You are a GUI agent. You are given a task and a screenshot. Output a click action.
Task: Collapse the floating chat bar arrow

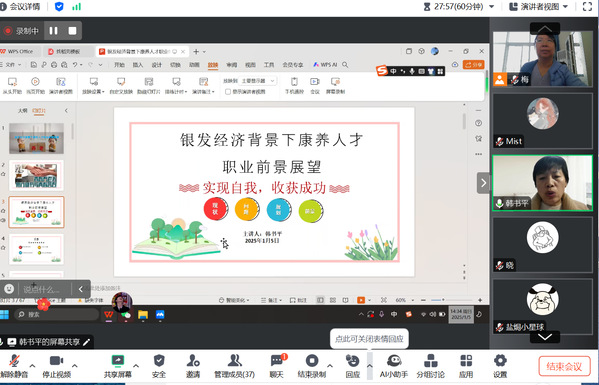click(81, 289)
